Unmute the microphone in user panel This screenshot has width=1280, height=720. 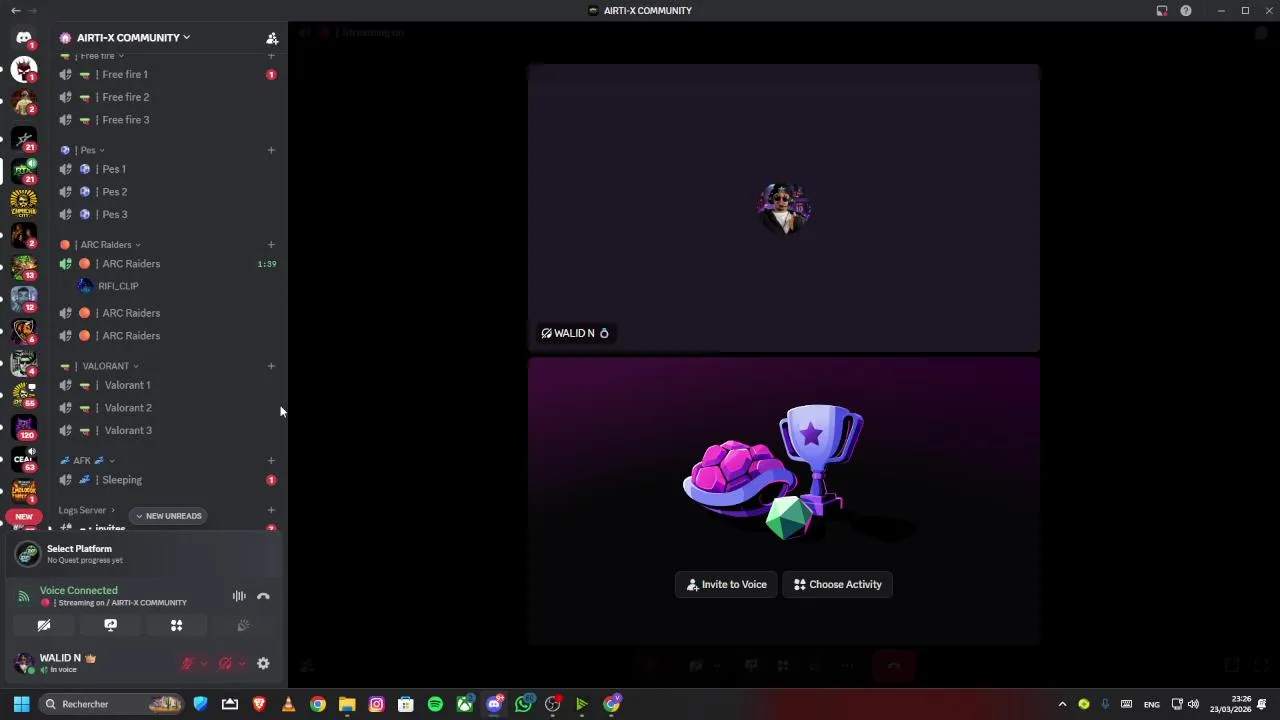187,663
